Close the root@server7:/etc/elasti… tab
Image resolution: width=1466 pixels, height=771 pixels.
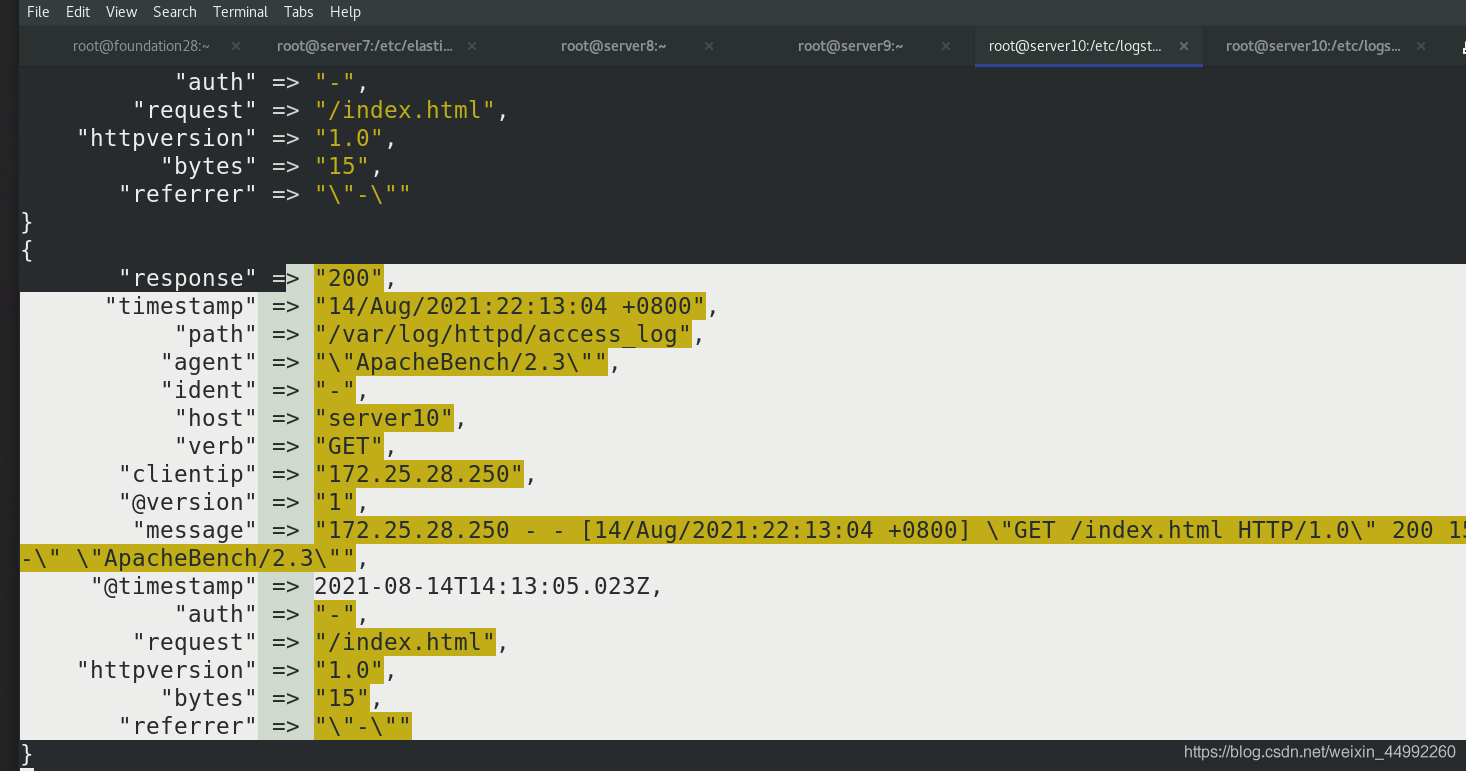pyautogui.click(x=472, y=46)
